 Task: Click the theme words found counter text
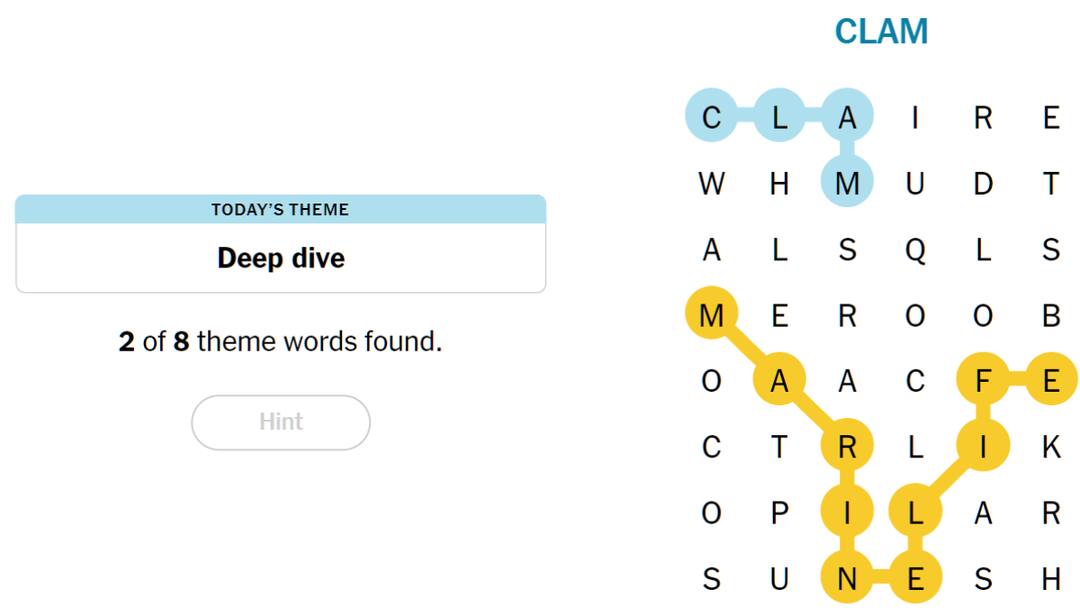pyautogui.click(x=280, y=342)
